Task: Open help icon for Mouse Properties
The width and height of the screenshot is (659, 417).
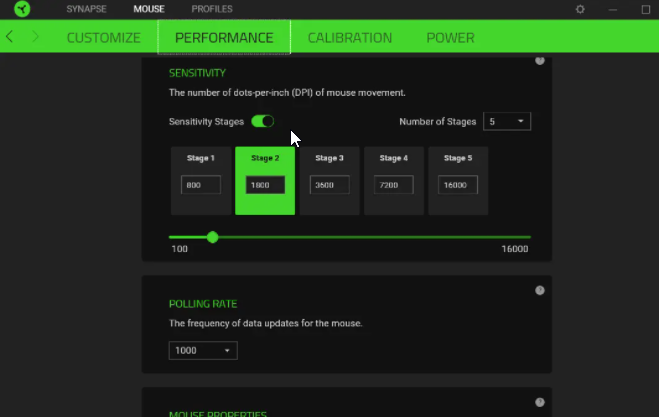Action: coord(540,402)
